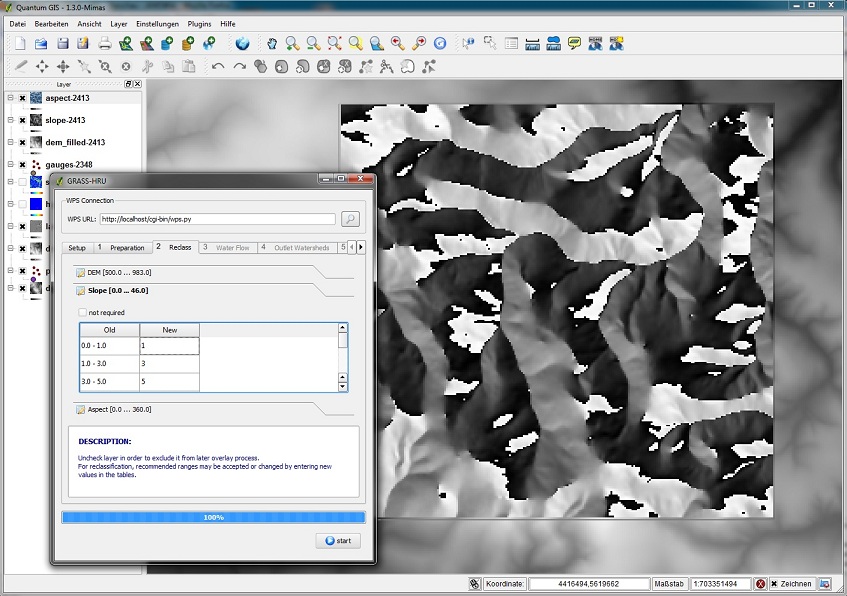The image size is (847, 596).
Task: Switch to the Preparation tab
Action: [126, 247]
